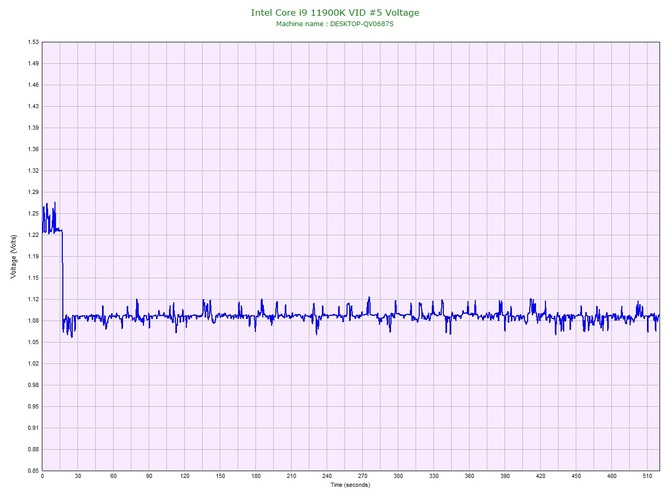Click the 30 seconds time tick
The image size is (670, 502).
pyautogui.click(x=78, y=476)
